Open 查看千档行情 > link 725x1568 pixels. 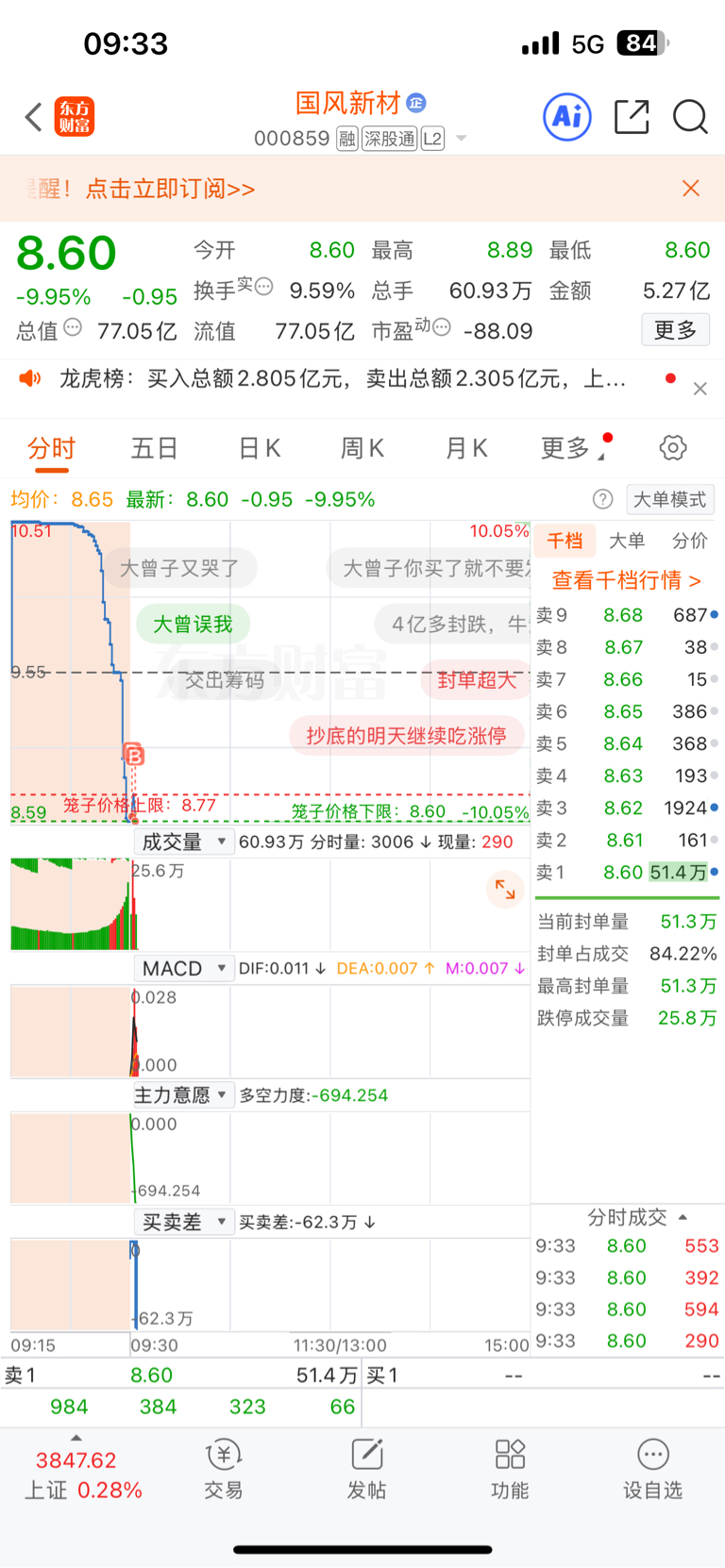(627, 580)
